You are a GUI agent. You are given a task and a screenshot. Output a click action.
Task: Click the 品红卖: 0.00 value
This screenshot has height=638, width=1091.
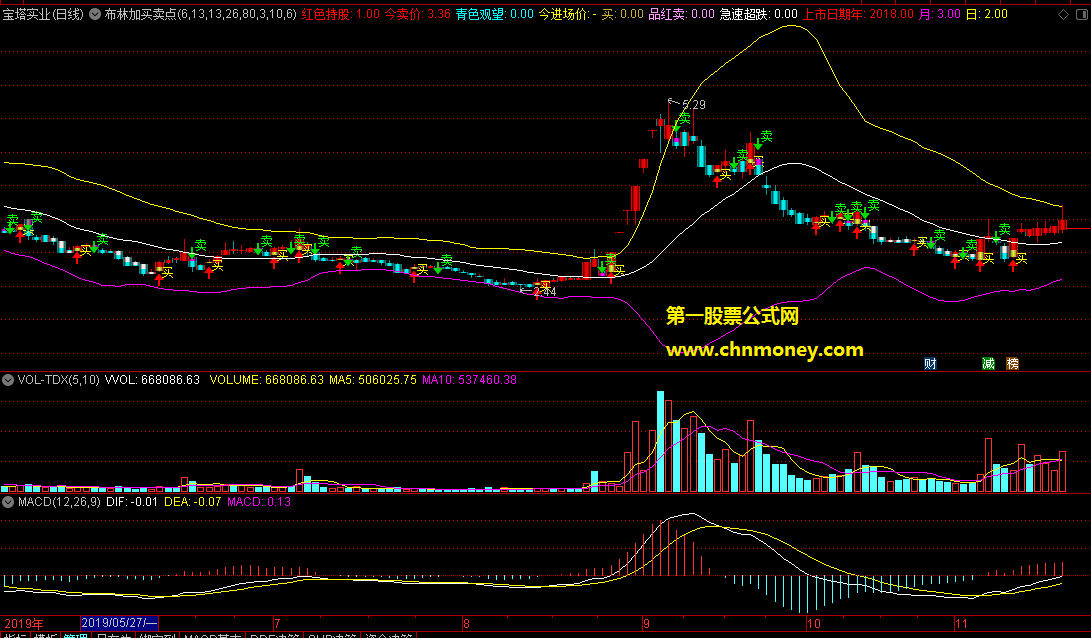[x=681, y=14]
